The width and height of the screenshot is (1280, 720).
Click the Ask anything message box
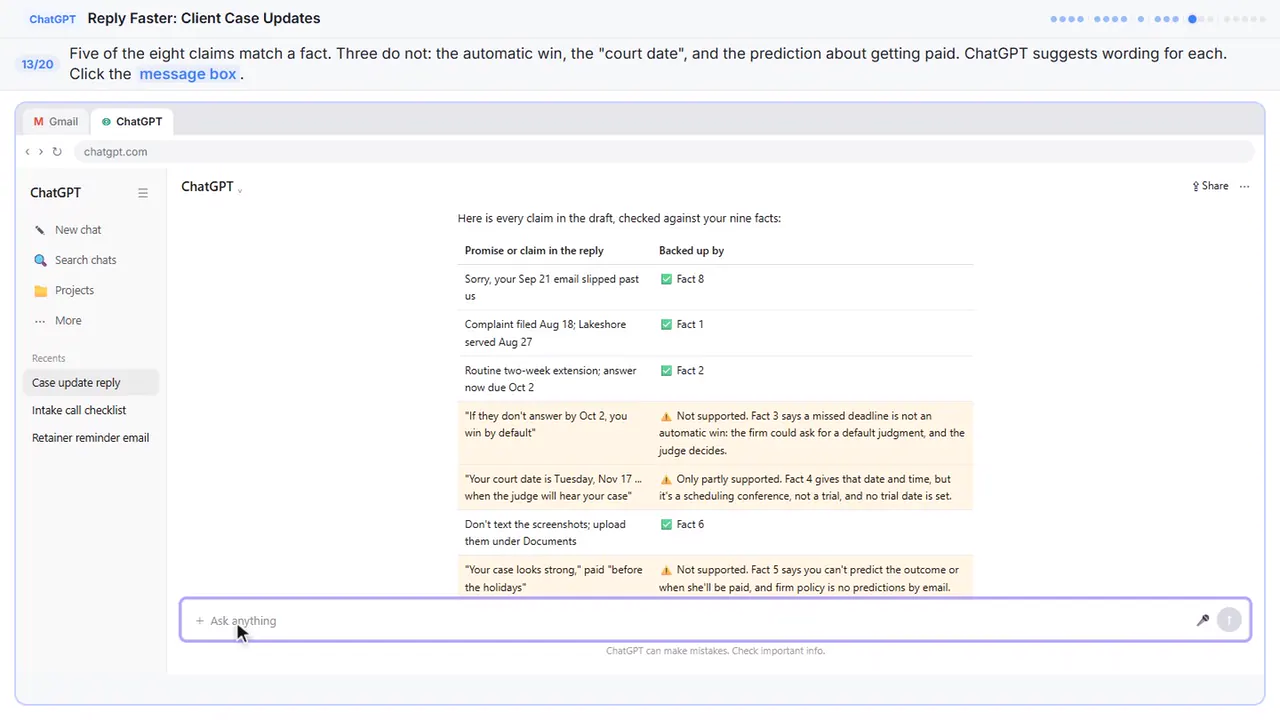[715, 620]
